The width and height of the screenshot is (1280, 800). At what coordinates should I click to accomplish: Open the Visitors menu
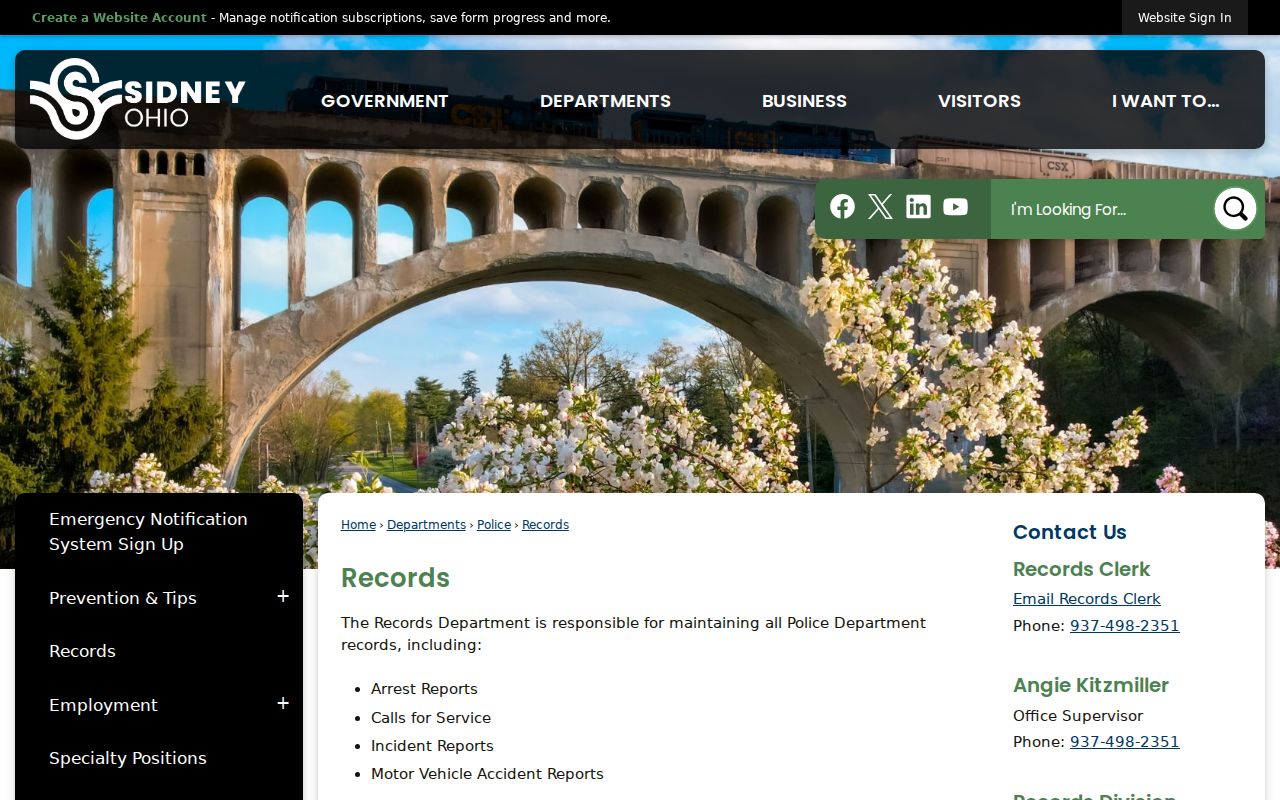979,101
